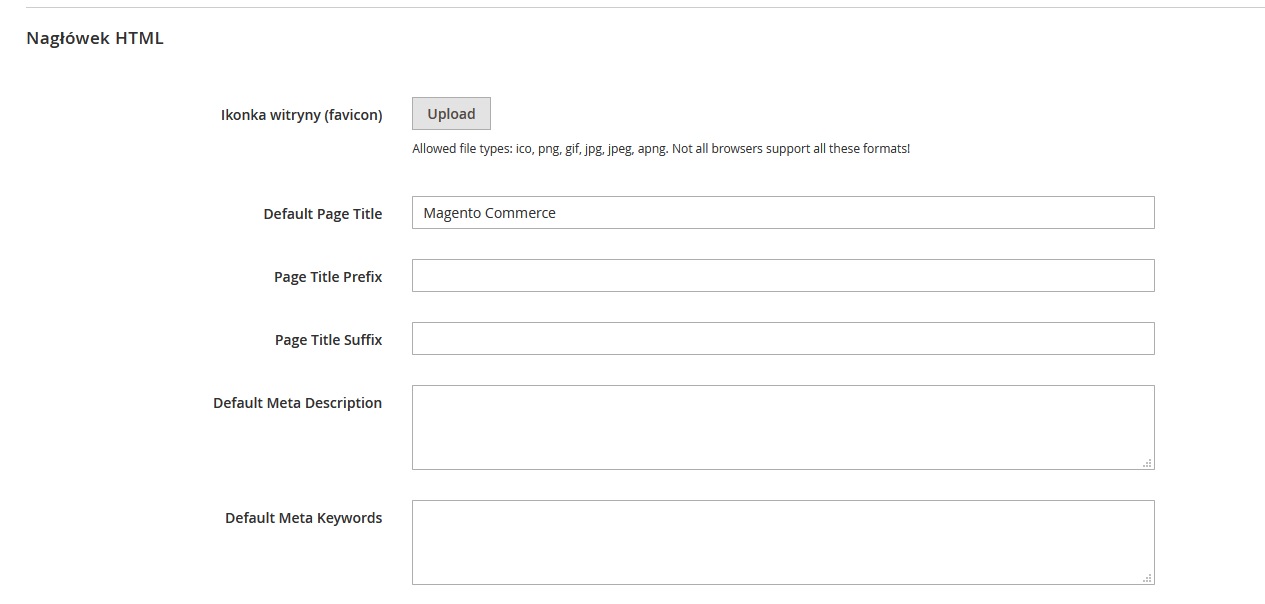Click the 'Allowed file types' hint text
1265x604 pixels.
(x=462, y=149)
